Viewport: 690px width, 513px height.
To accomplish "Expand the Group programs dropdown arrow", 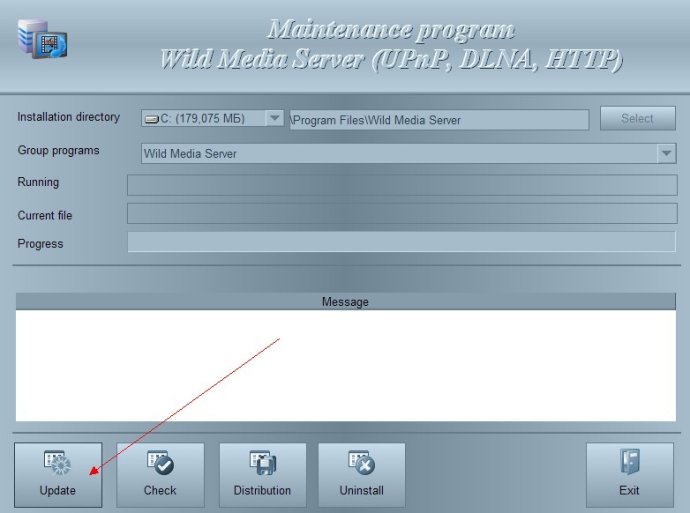I will (x=667, y=153).
